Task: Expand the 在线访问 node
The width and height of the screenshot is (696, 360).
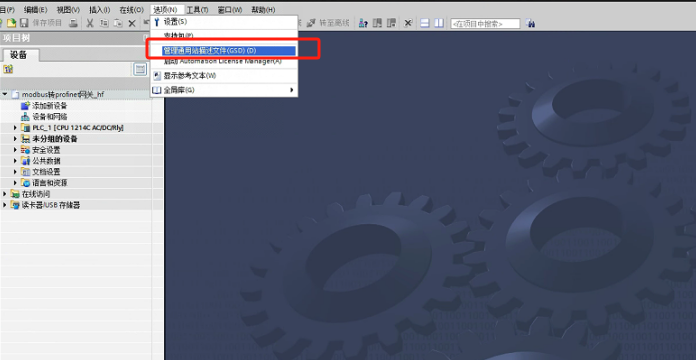Action: point(5,194)
